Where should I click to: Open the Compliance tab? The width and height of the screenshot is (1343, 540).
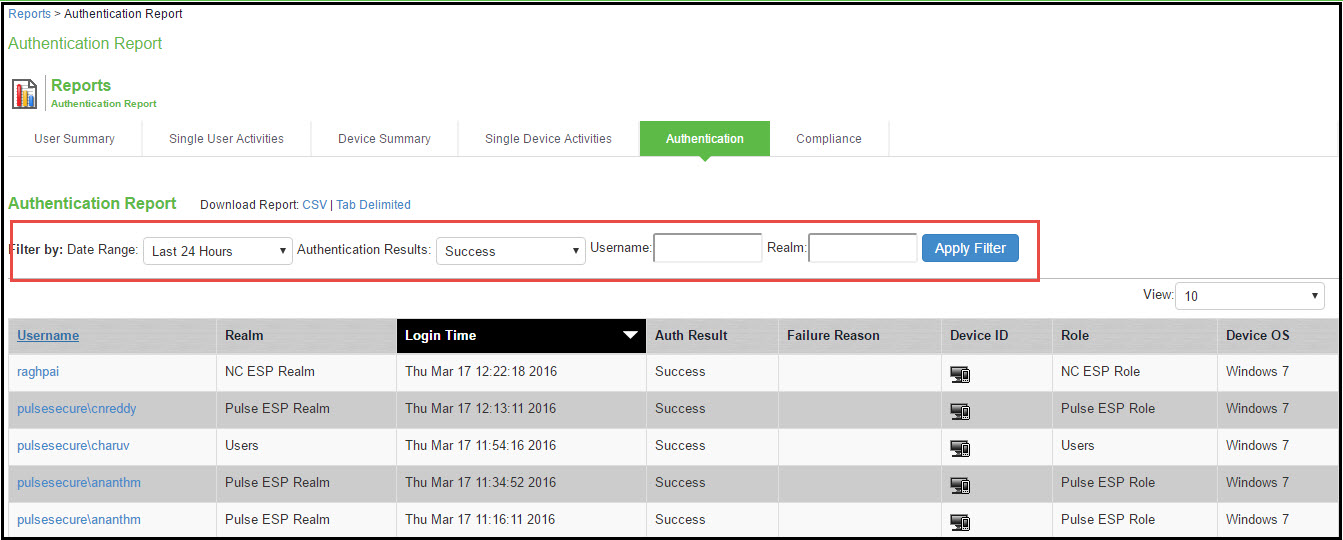[828, 139]
